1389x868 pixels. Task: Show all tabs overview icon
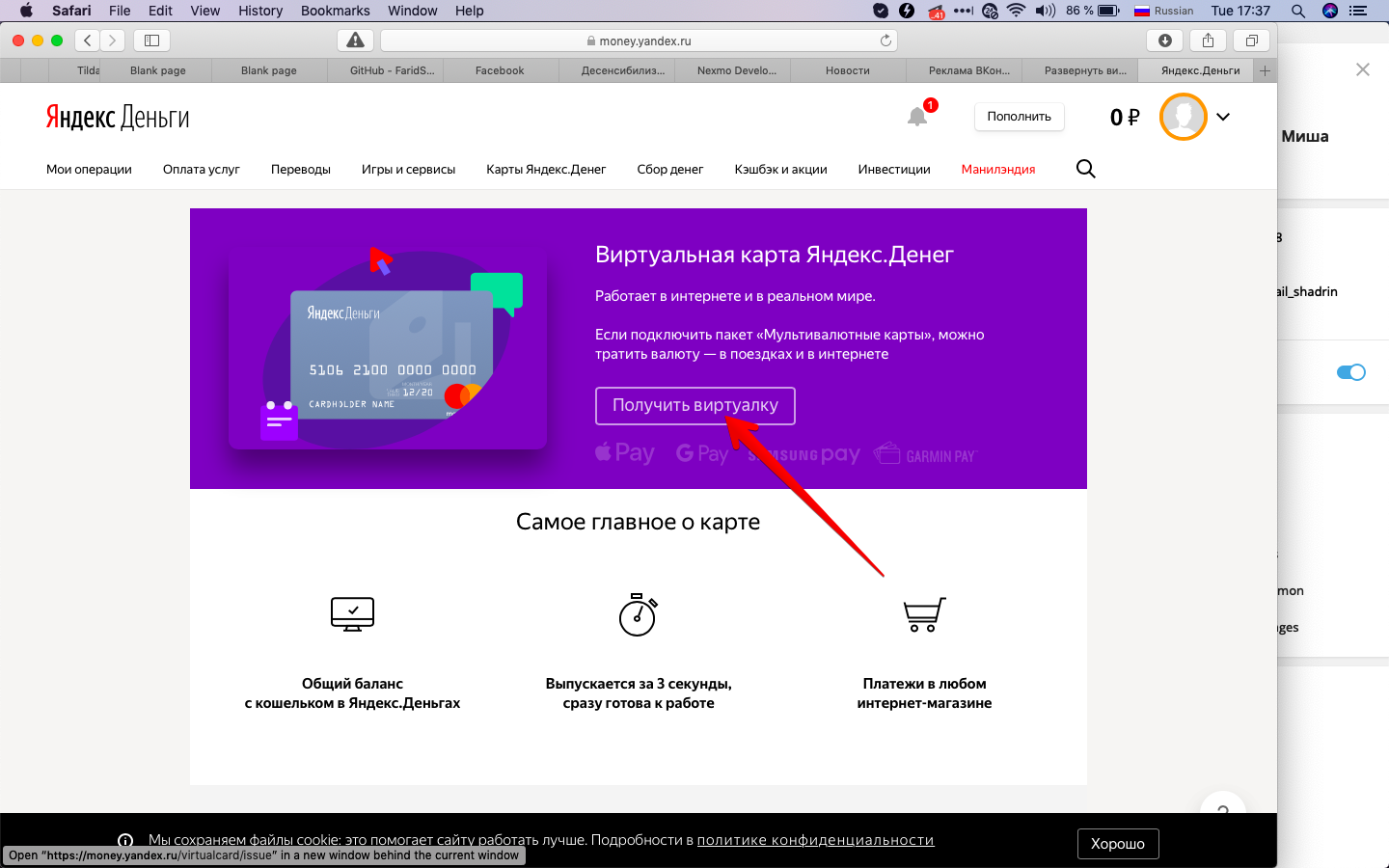pos(1251,41)
